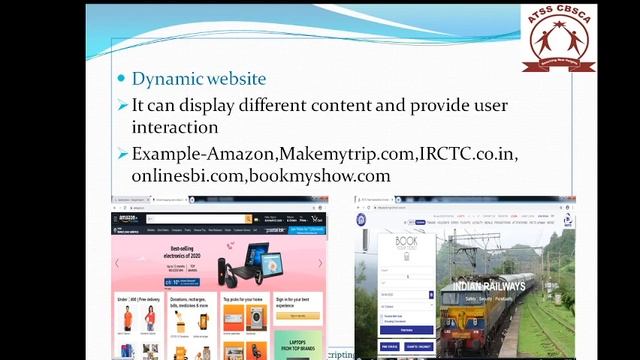Click the yellow Amazon sign in button
The height and width of the screenshot is (360, 640).
(x=298, y=316)
